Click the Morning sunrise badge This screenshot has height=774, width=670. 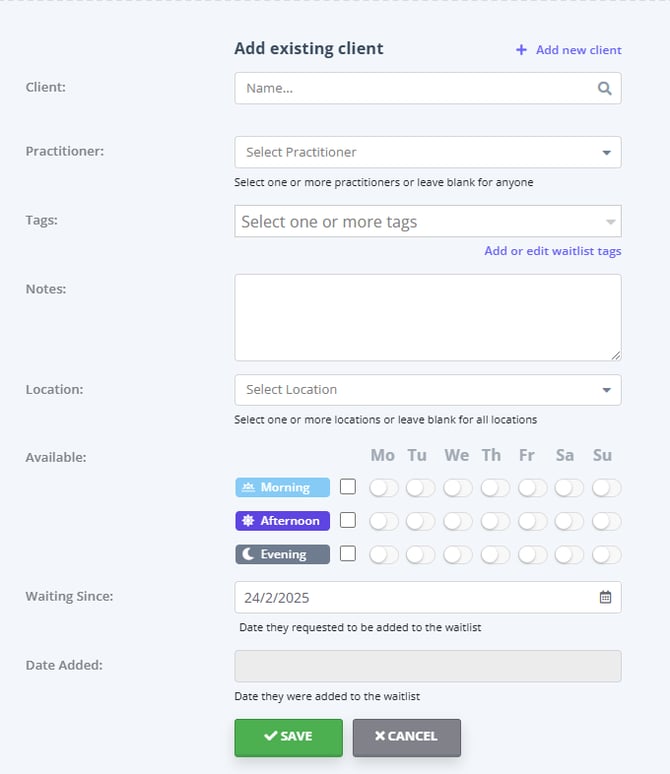click(282, 487)
